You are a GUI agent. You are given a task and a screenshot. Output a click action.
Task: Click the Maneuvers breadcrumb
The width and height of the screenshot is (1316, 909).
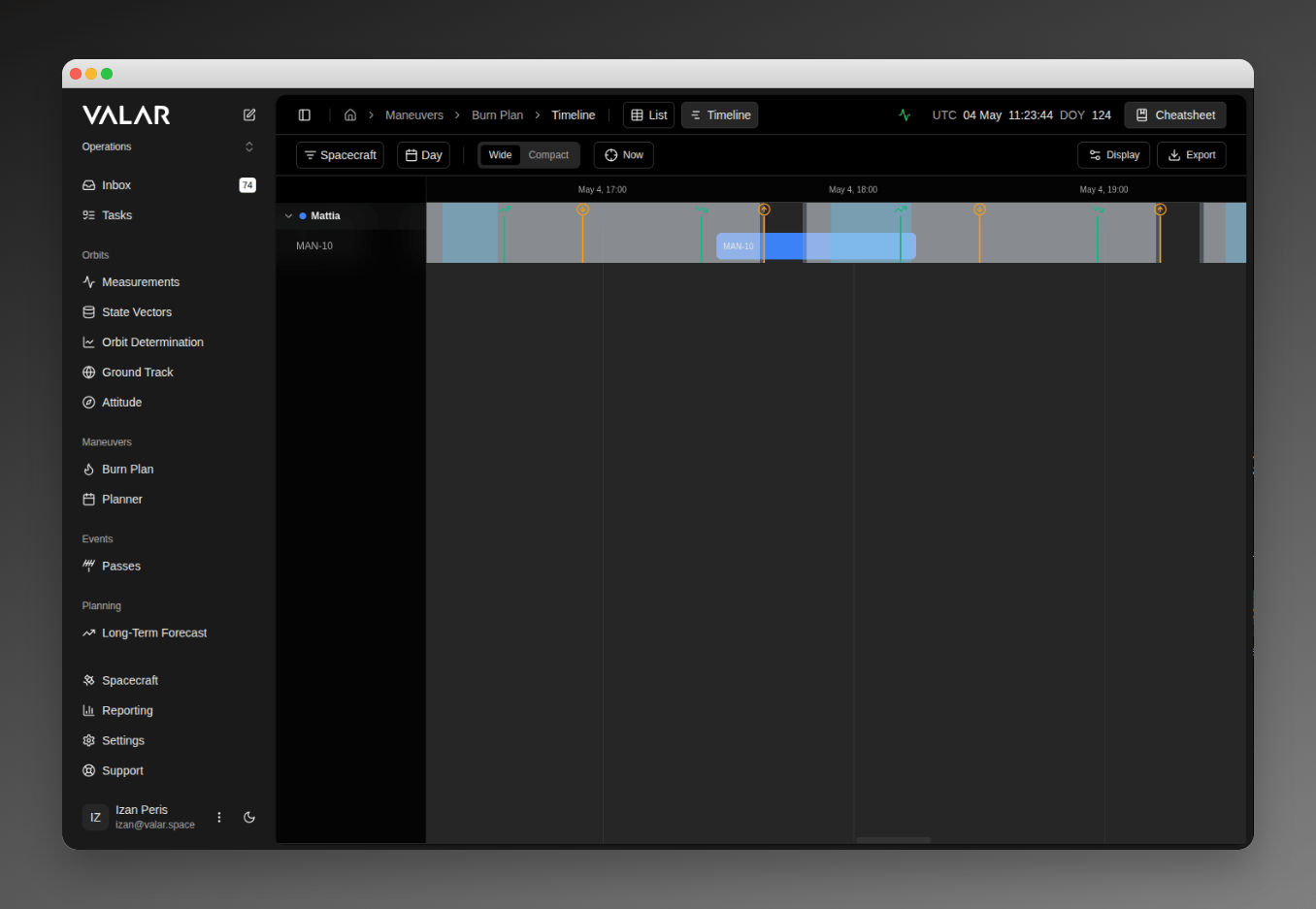[x=414, y=115]
